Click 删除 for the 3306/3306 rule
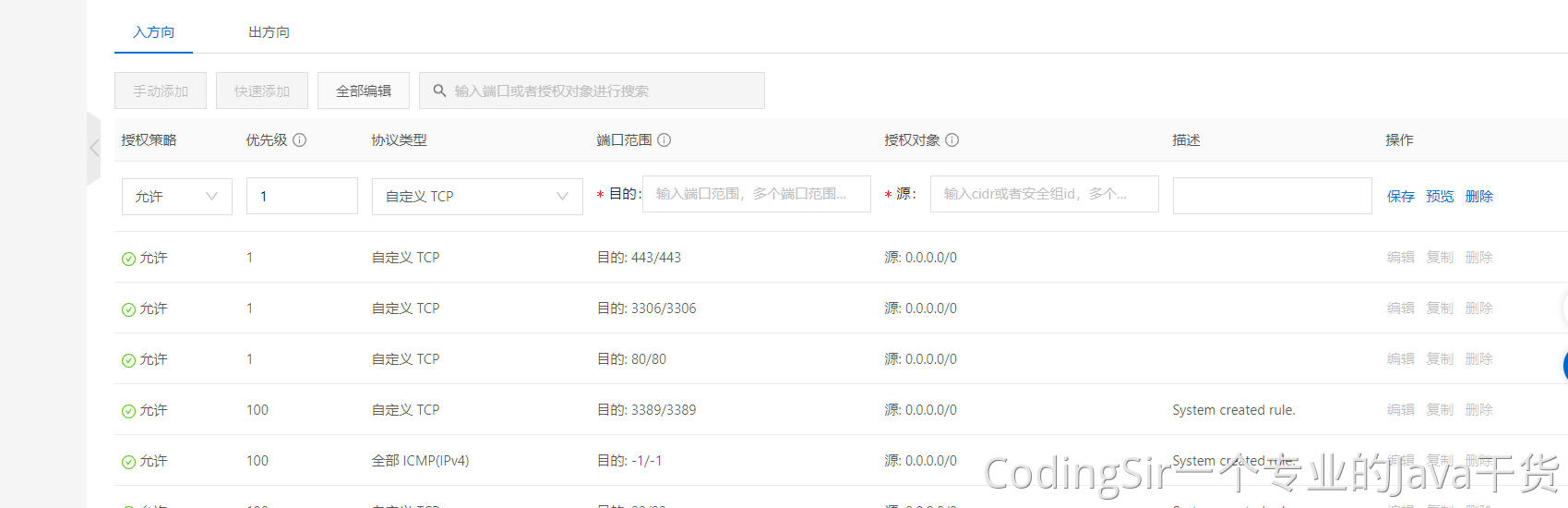Image resolution: width=1568 pixels, height=508 pixels. tap(1478, 308)
